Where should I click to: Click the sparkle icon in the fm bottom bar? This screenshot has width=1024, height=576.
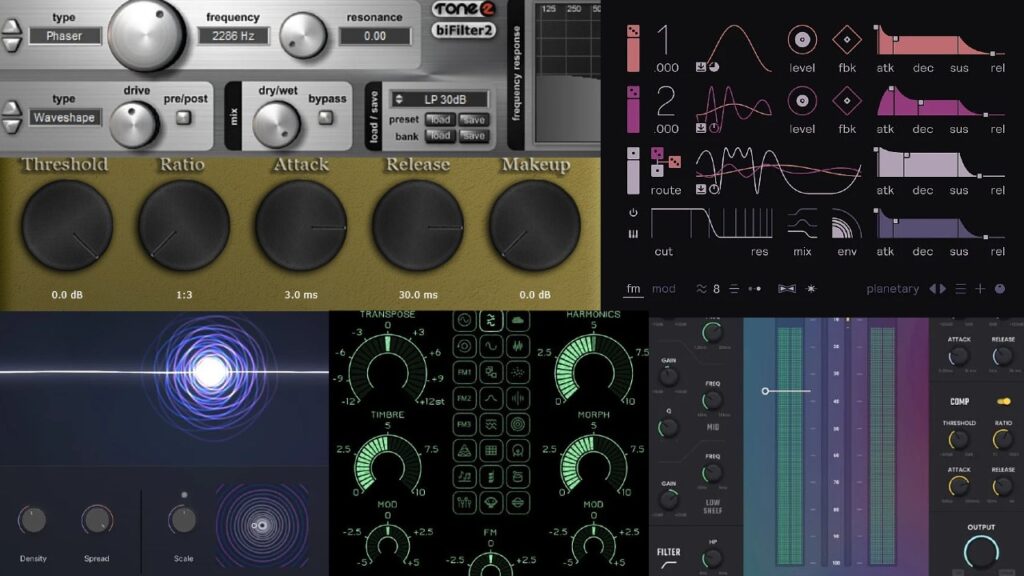point(811,288)
